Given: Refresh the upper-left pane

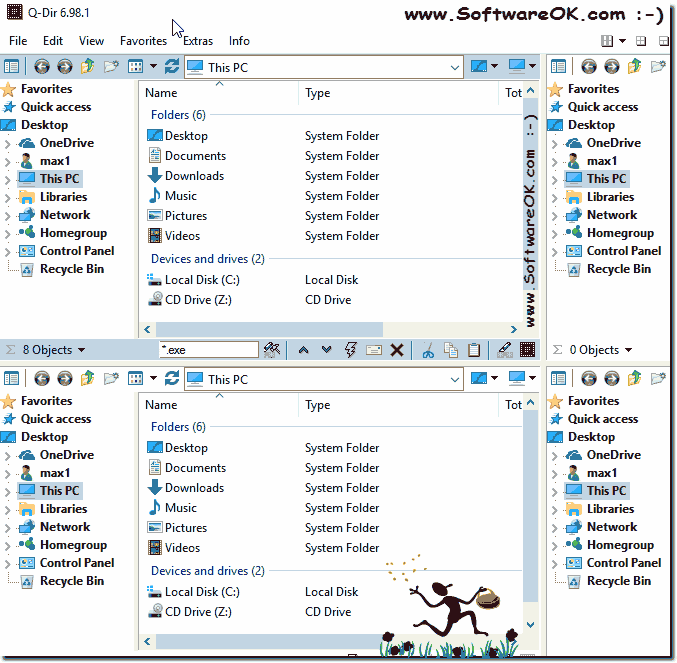Looking at the screenshot, I should pos(172,67).
